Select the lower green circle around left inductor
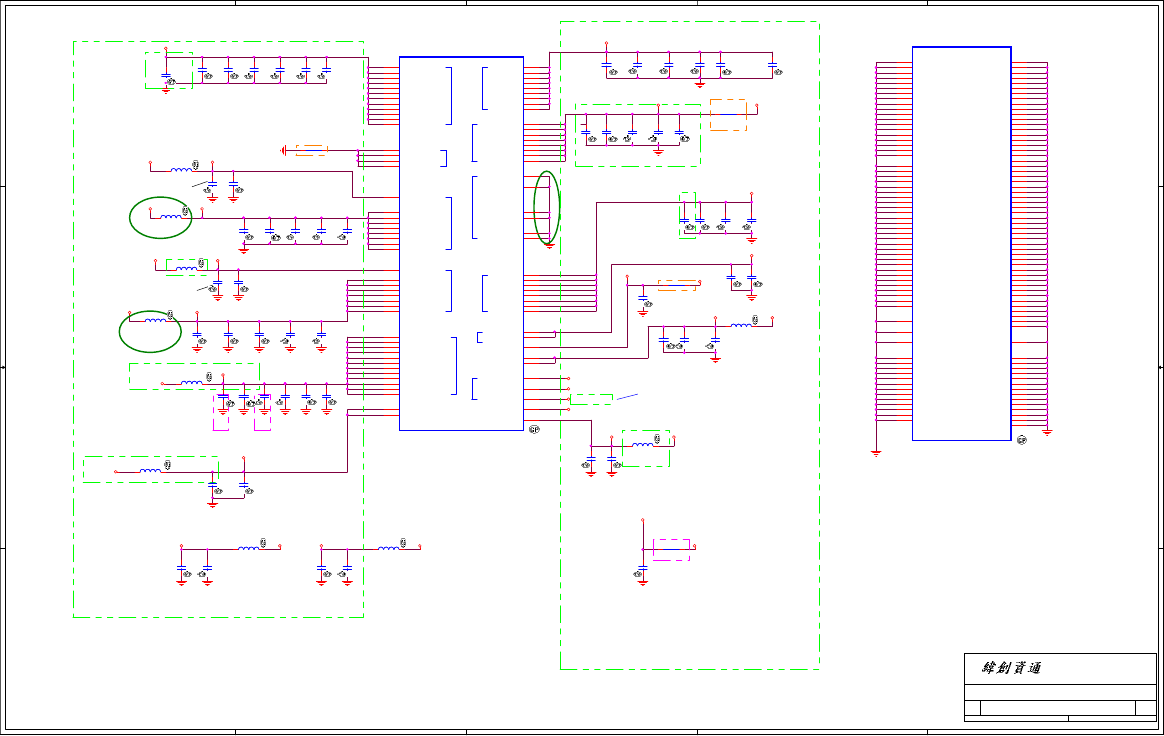The width and height of the screenshot is (1164, 736). coord(150,331)
